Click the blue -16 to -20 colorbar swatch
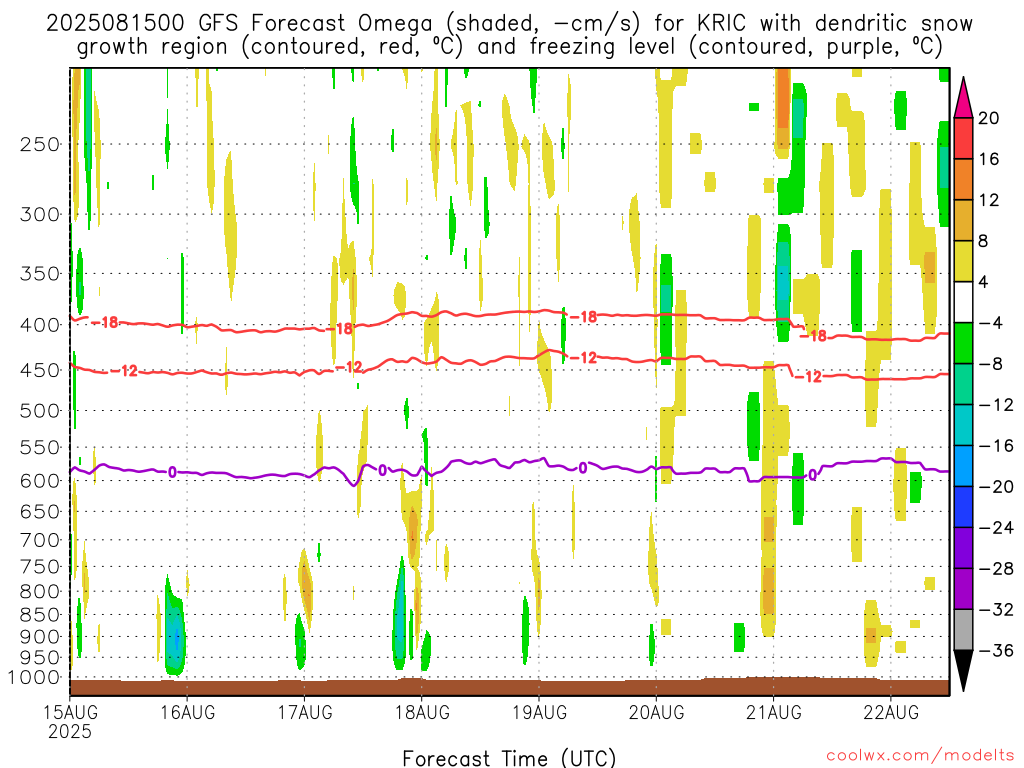Viewport: 1024px width, 768px height. tap(963, 466)
